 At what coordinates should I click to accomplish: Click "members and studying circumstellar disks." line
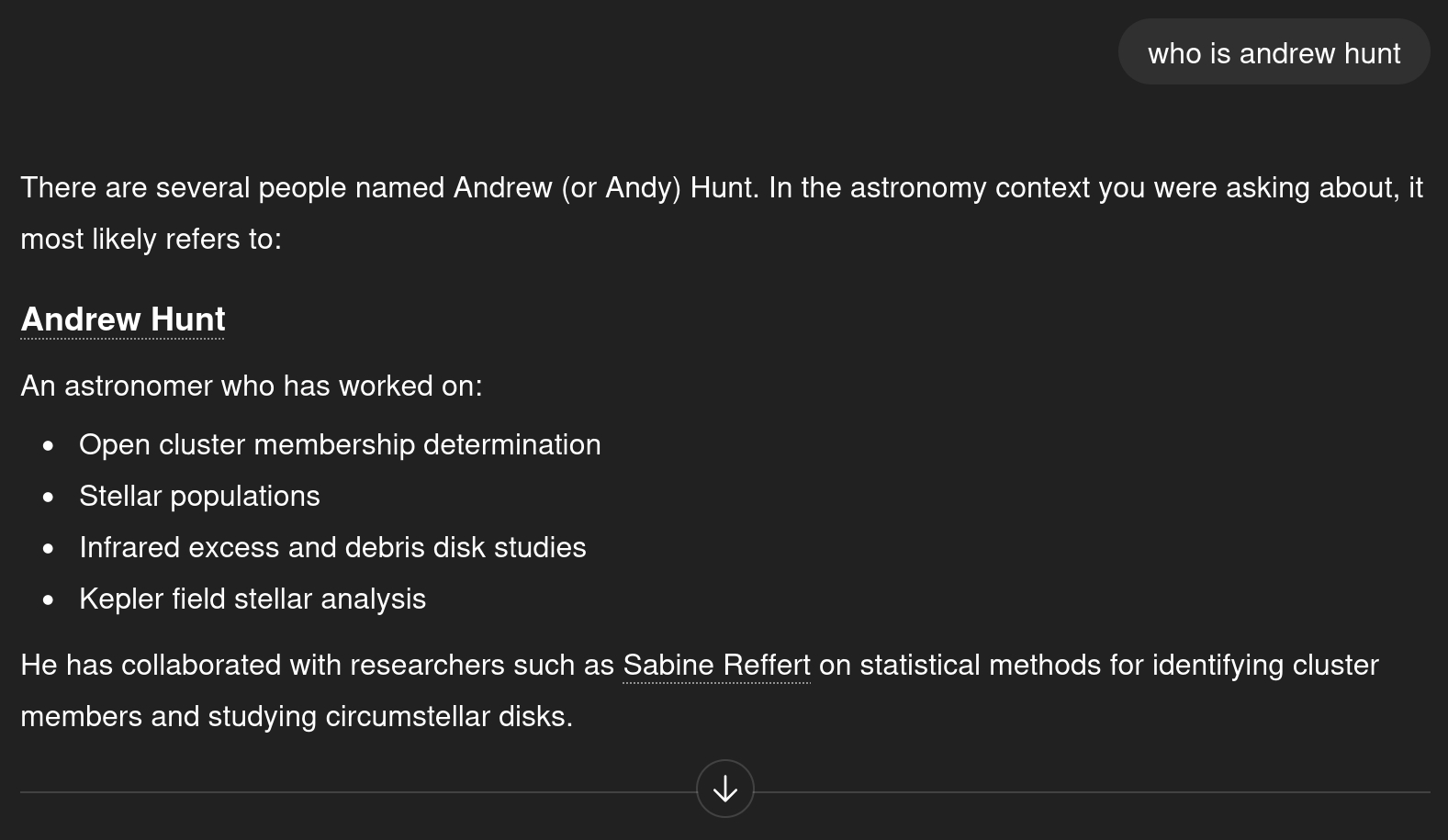pyautogui.click(x=297, y=716)
